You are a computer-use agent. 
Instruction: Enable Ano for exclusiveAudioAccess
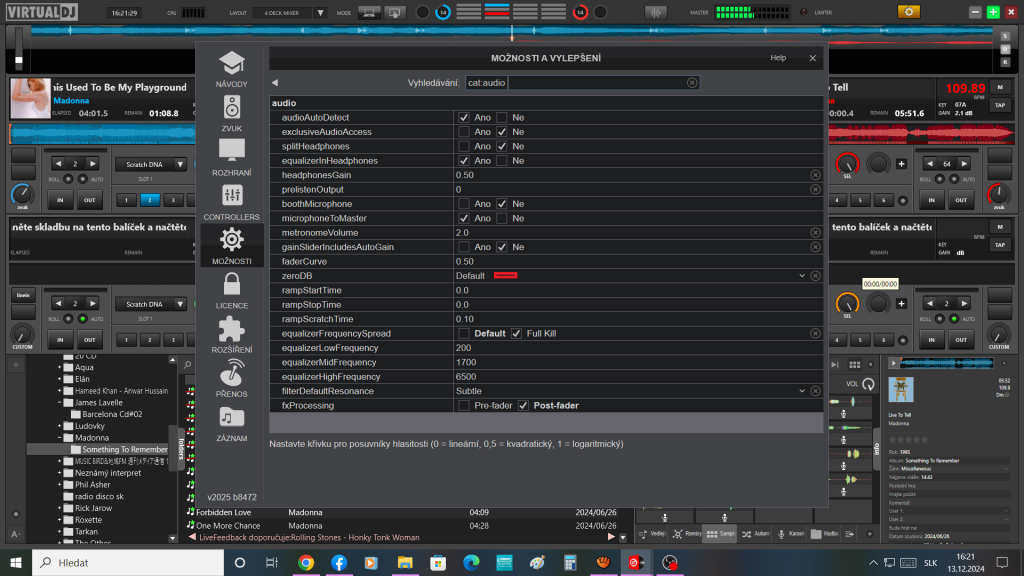(464, 132)
